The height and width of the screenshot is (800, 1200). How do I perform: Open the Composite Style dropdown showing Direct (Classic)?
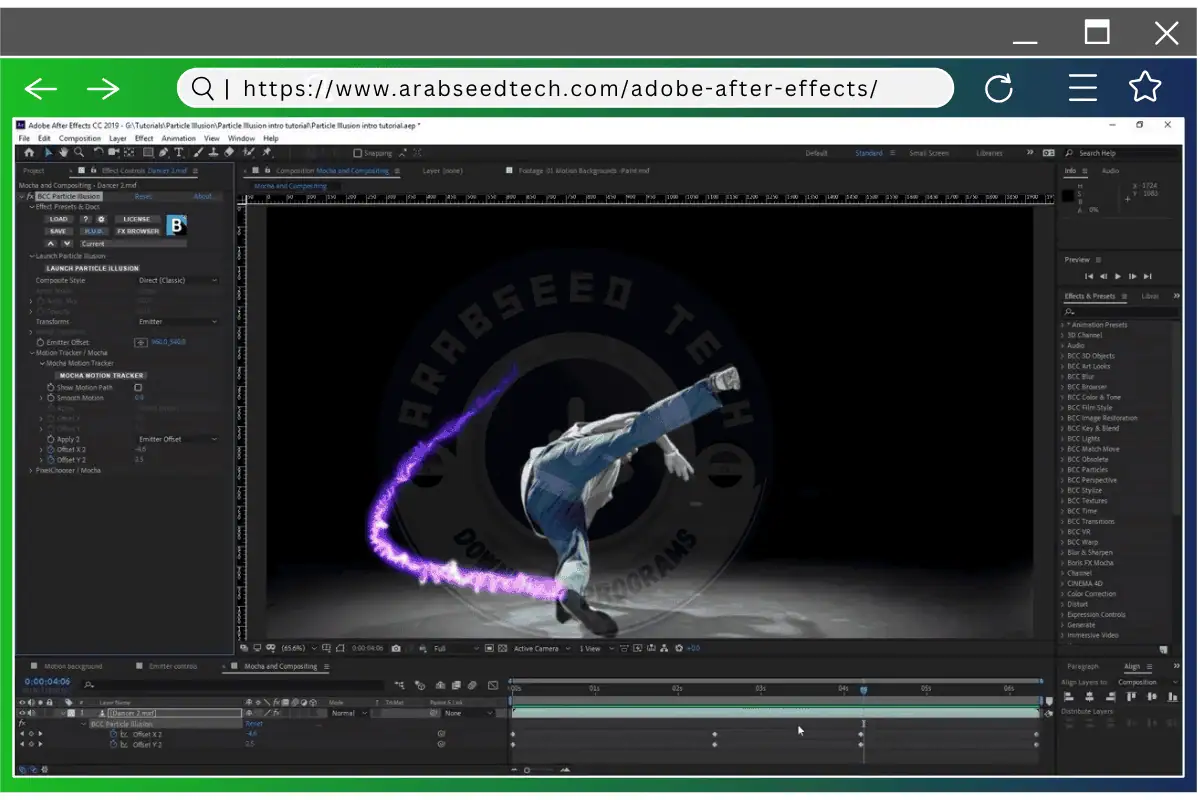(179, 279)
